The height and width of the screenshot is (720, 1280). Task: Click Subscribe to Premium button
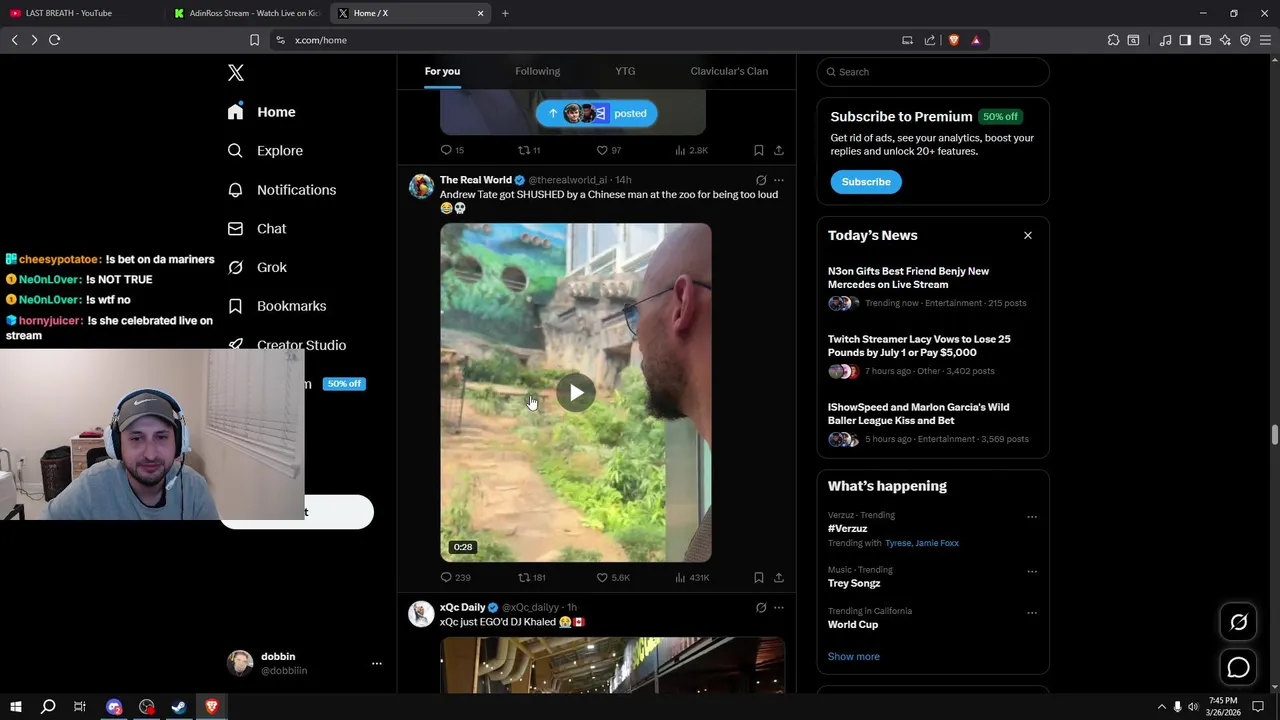tap(866, 182)
